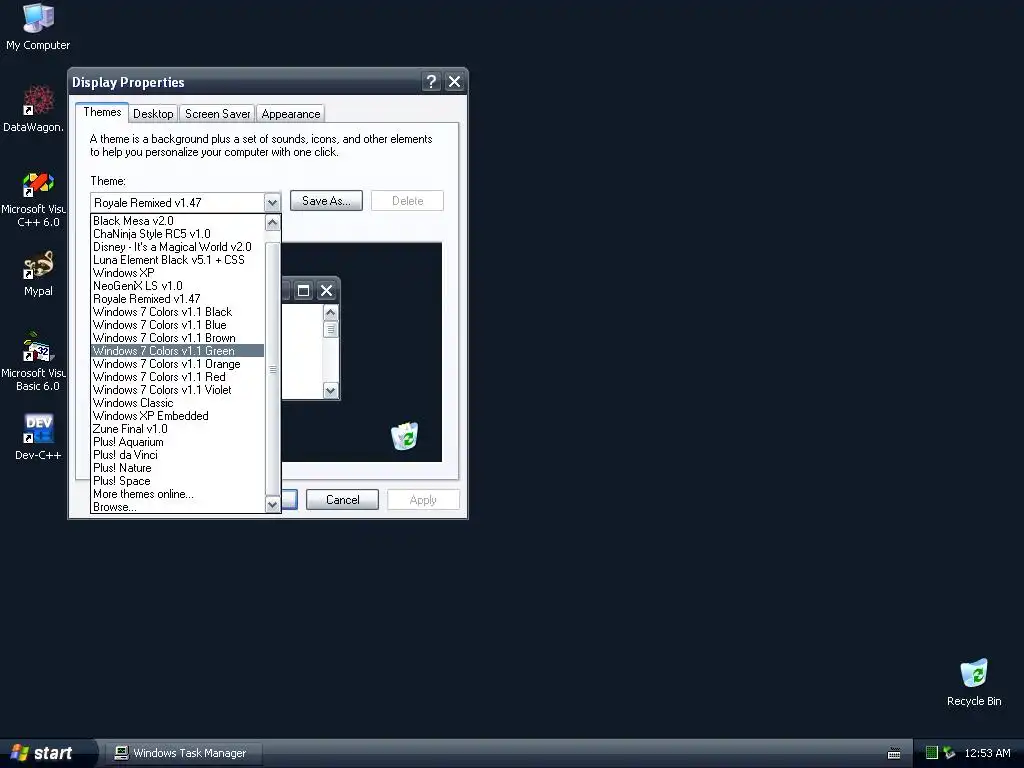Pick Plus! Nature theme

tap(177, 468)
